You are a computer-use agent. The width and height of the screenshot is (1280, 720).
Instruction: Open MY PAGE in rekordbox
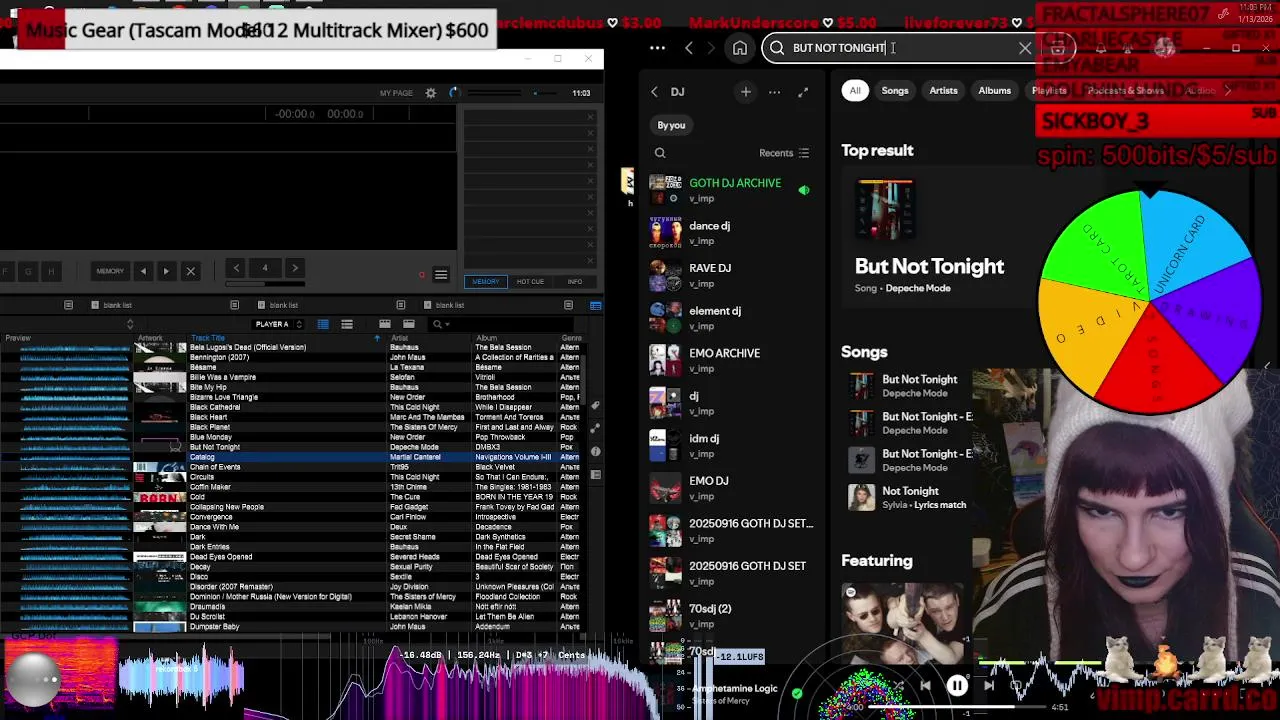[396, 93]
